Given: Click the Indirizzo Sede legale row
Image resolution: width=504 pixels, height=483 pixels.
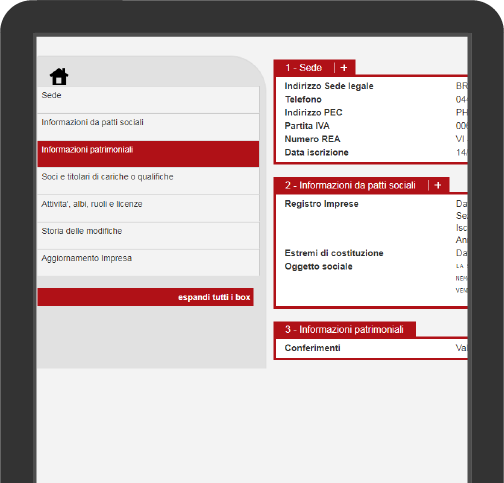Looking at the screenshot, I should 372,86.
